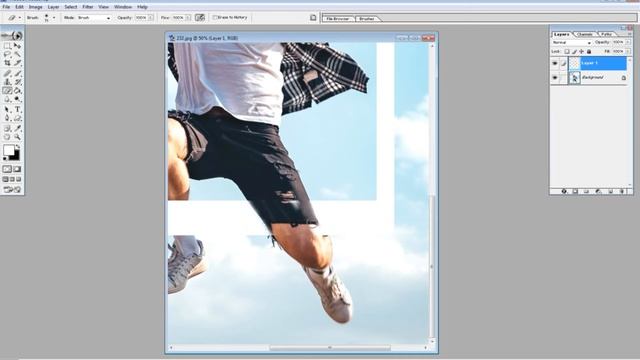Select the Healing Brush tool
The height and width of the screenshot is (360, 640).
[x=7, y=73]
